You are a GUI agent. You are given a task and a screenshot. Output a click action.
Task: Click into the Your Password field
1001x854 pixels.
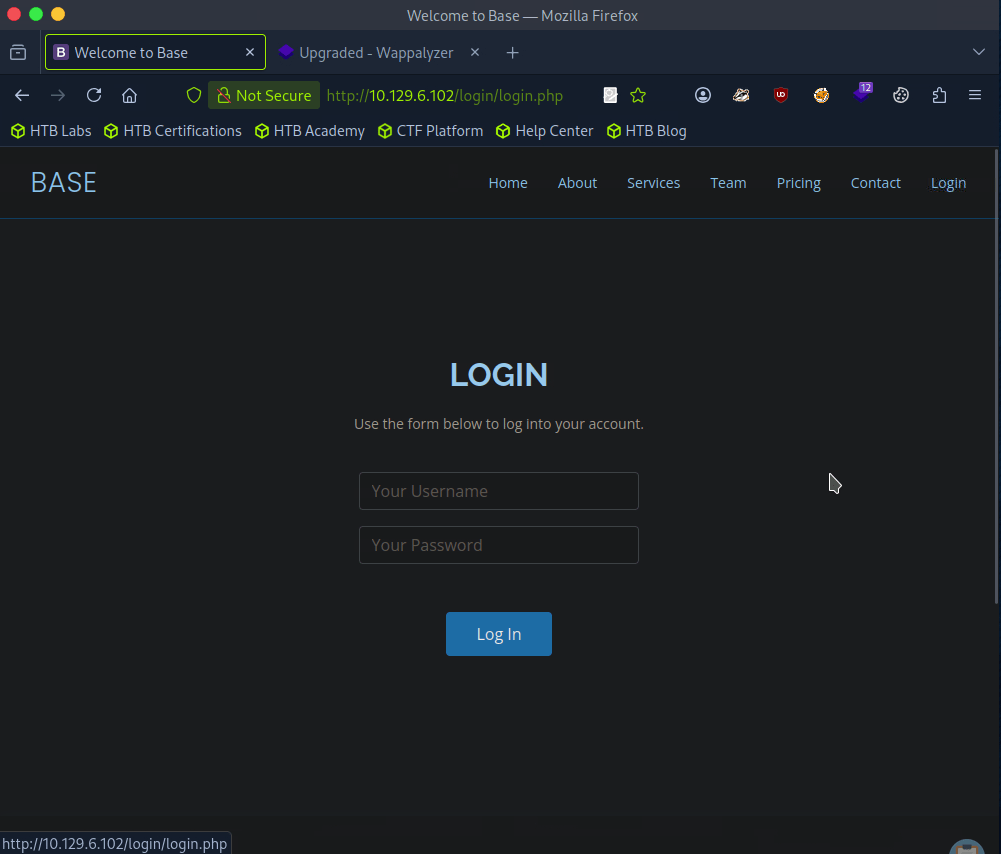[498, 545]
